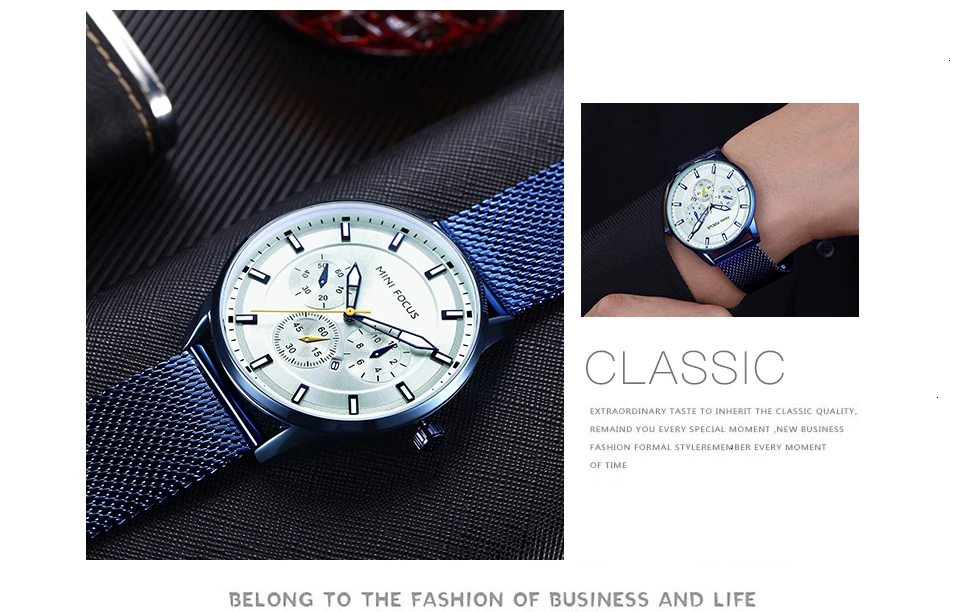The width and height of the screenshot is (960, 612).
Task: Click the watch crown knob
Action: click(x=429, y=435)
